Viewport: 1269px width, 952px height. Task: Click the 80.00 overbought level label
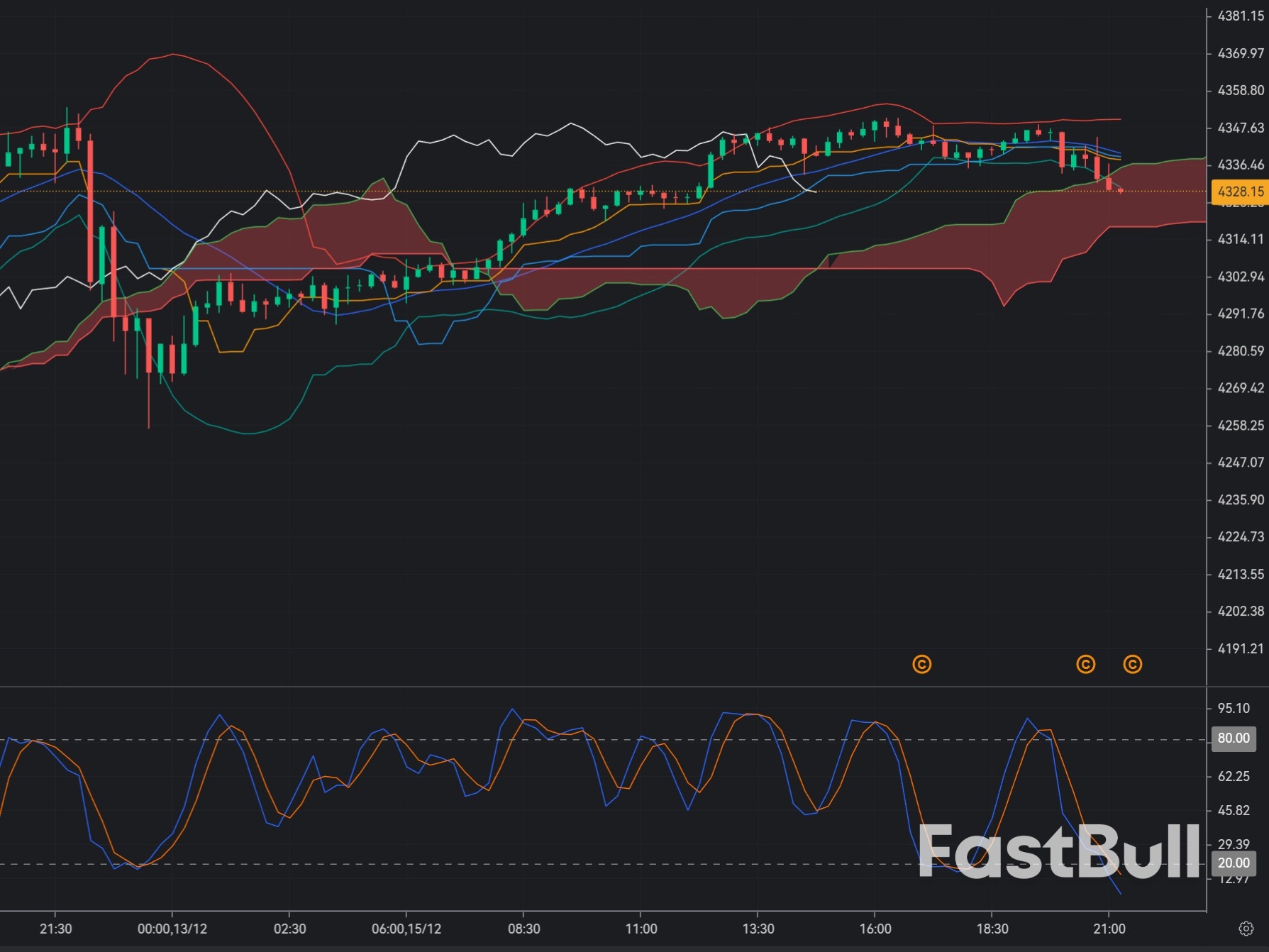1234,738
